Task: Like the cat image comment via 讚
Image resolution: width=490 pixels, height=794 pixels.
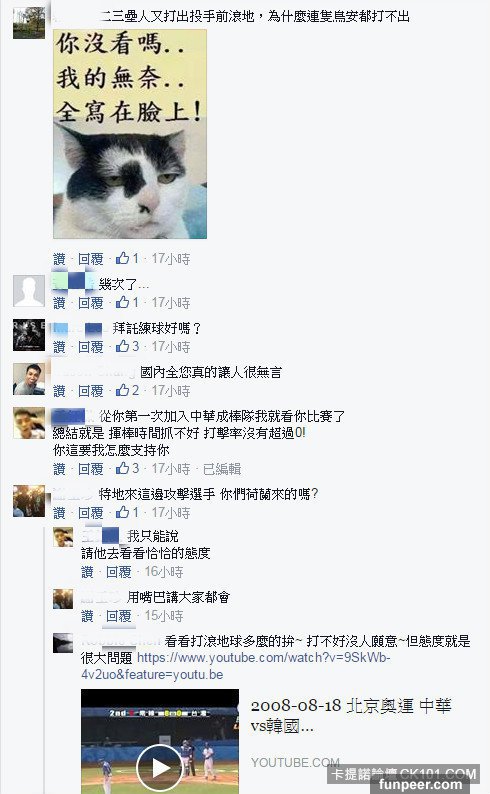Action: point(59,259)
